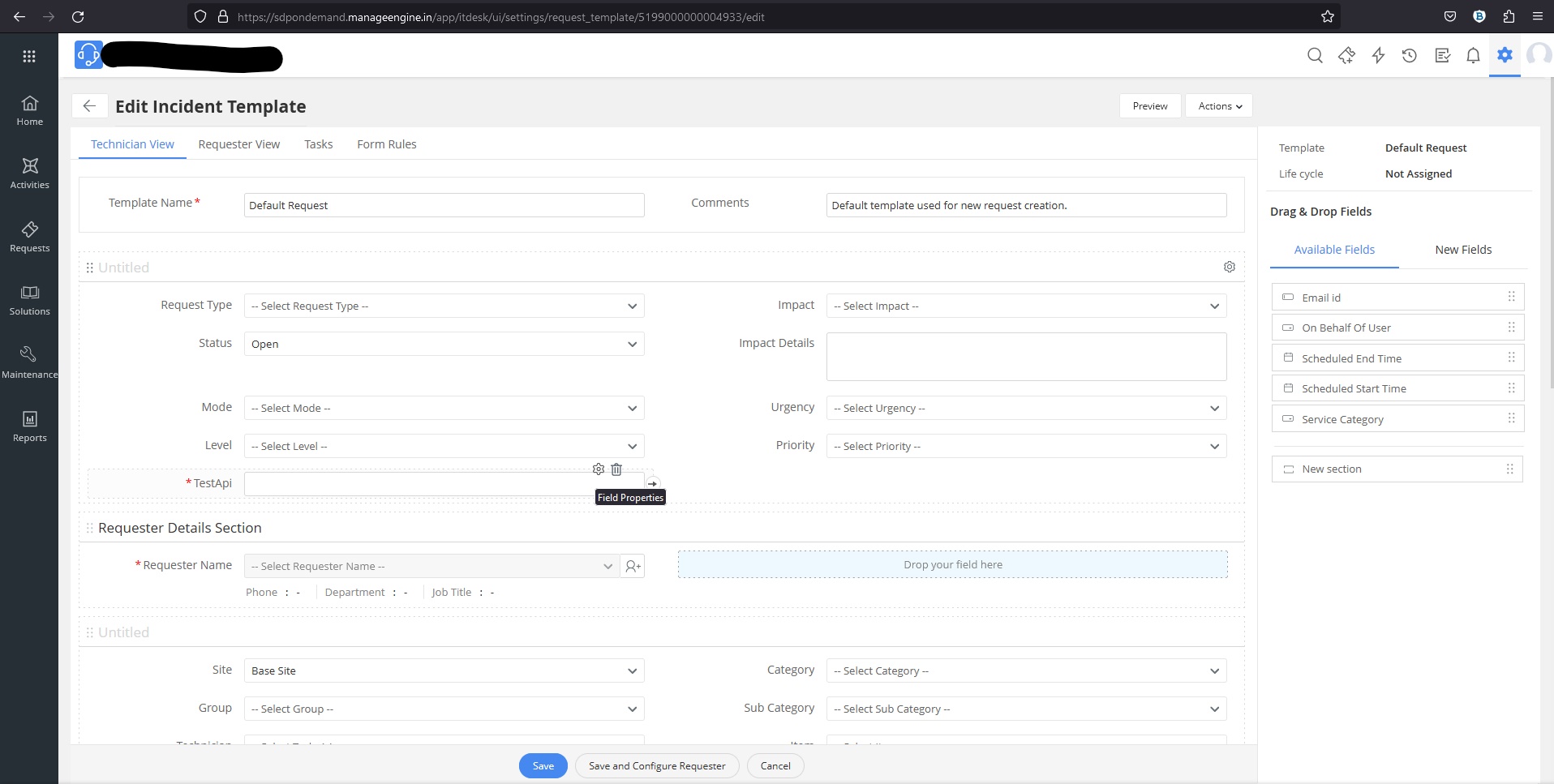Open the admin settings gear in header
1554x784 pixels.
click(x=1505, y=55)
